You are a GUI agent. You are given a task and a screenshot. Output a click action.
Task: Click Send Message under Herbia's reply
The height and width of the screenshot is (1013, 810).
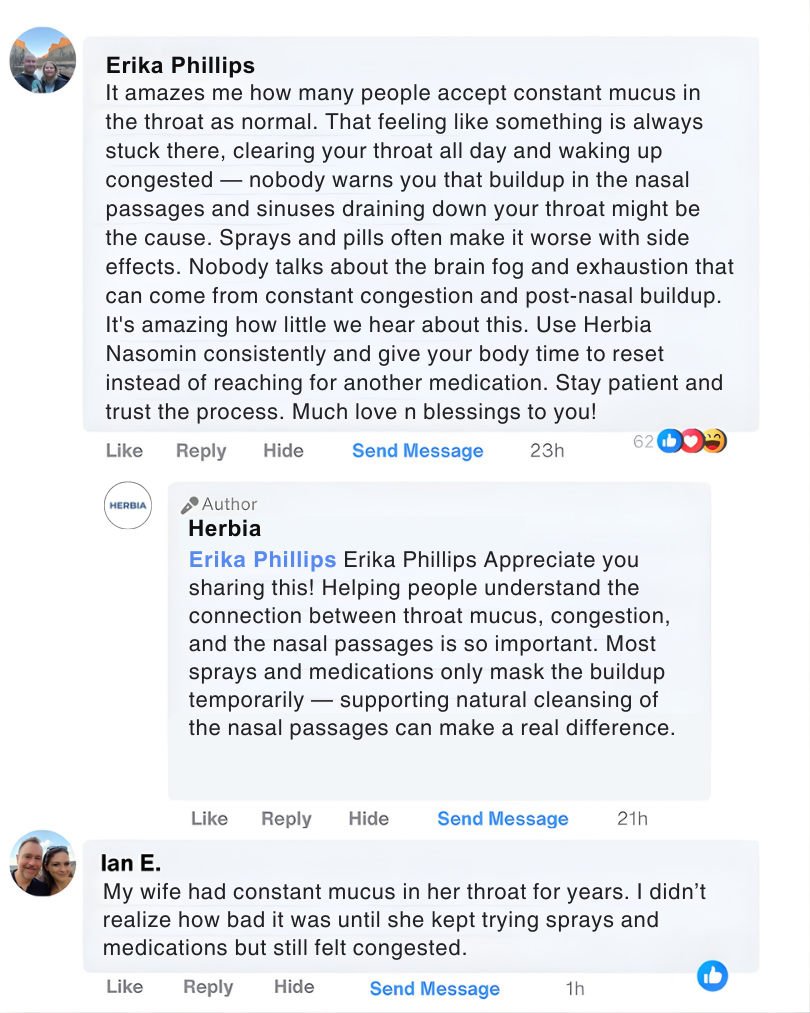click(x=502, y=819)
